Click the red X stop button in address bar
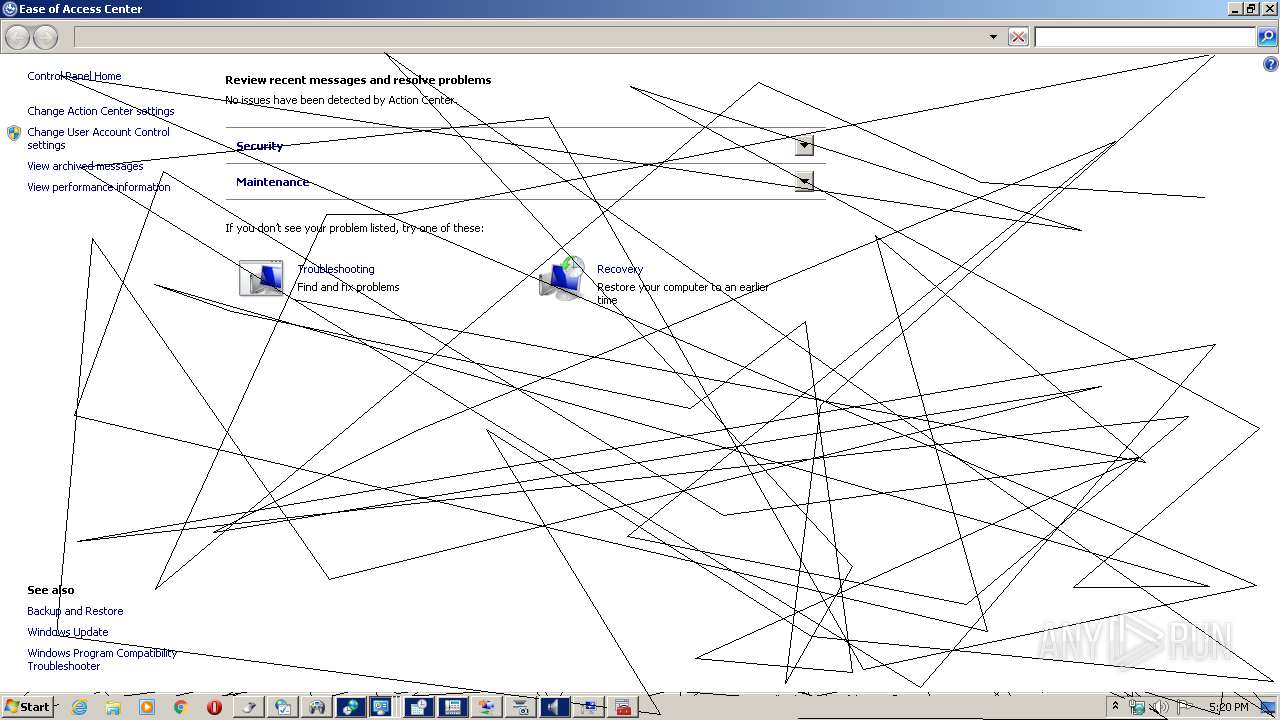Image resolution: width=1280 pixels, height=720 pixels. (1018, 37)
